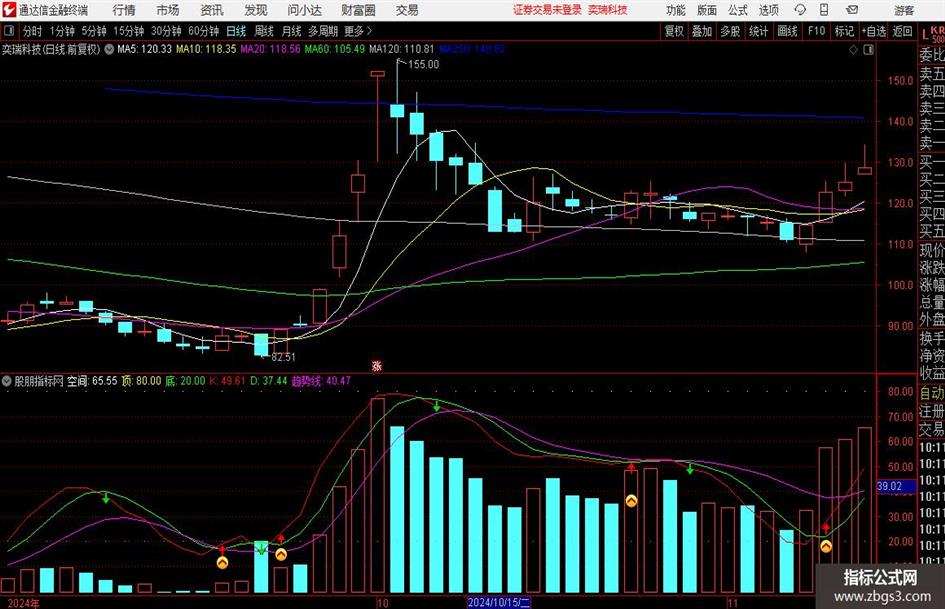Click 画线 drawing toolbar button
Viewport: 945px width, 609px height.
pyautogui.click(x=787, y=31)
